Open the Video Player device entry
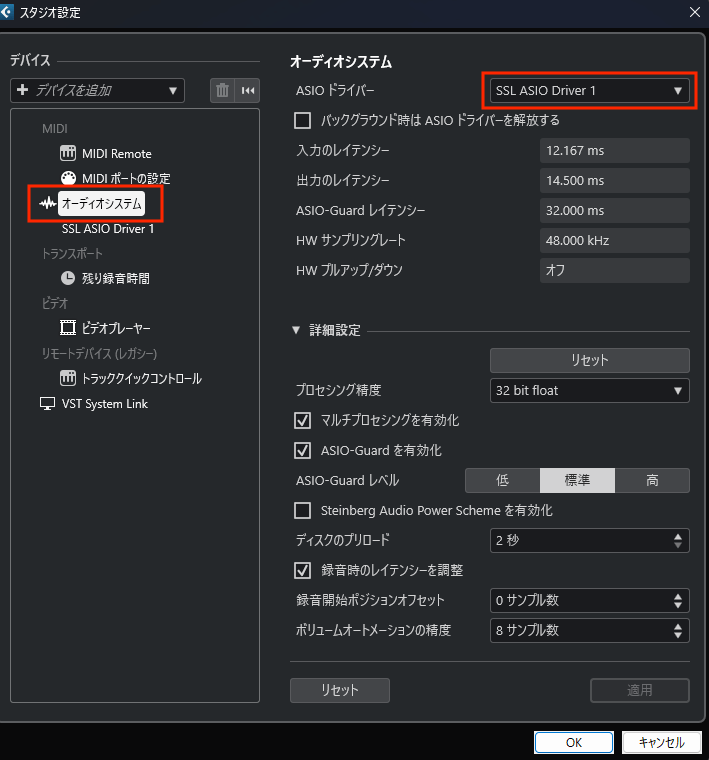The width and height of the screenshot is (709, 760). click(x=116, y=328)
